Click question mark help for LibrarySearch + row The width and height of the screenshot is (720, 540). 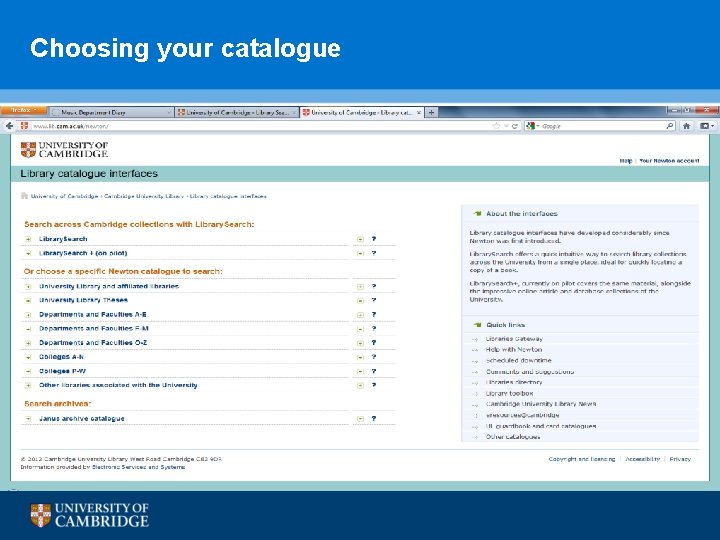[x=374, y=253]
